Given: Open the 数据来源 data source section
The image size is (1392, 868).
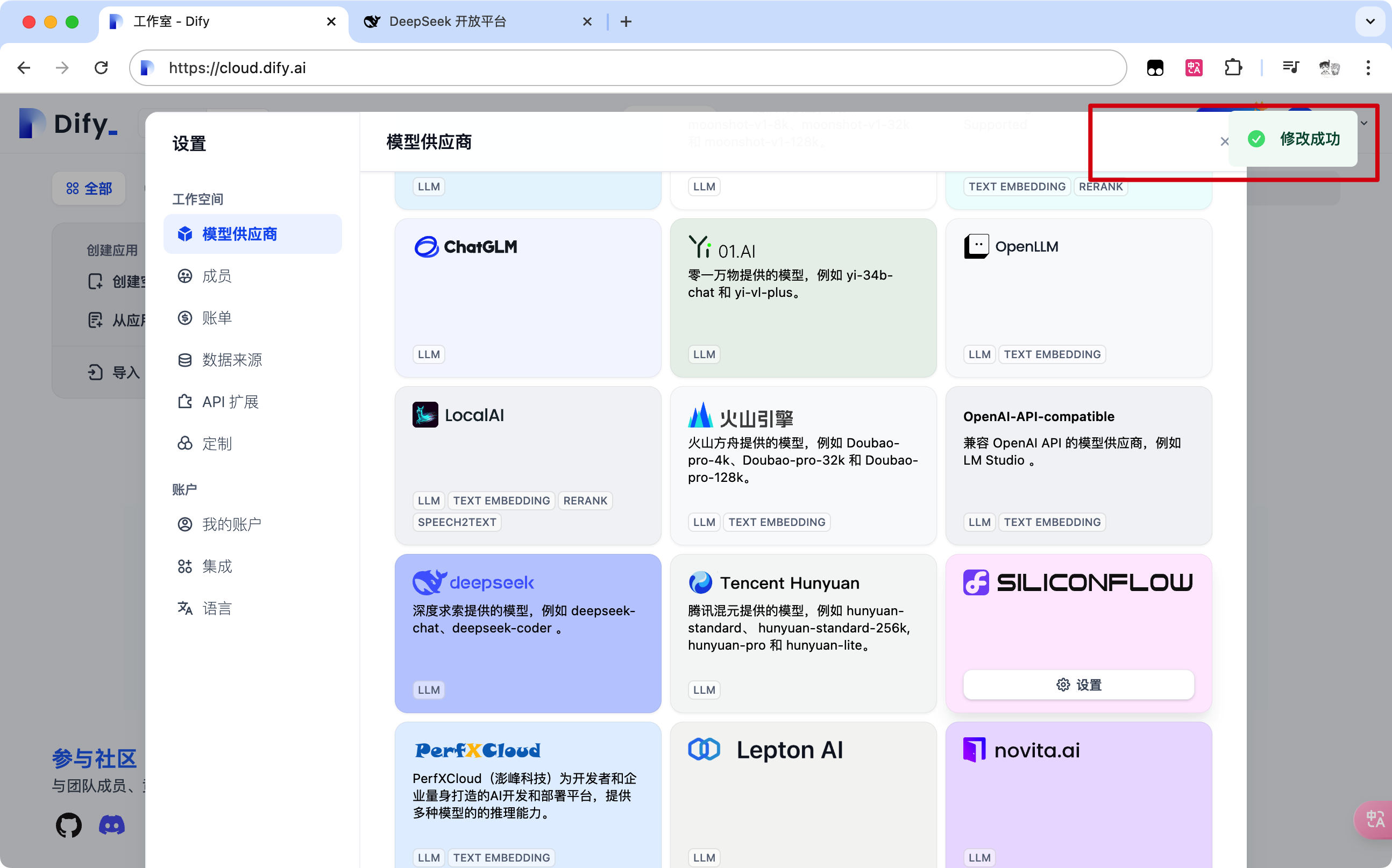Looking at the screenshot, I should (x=253, y=360).
